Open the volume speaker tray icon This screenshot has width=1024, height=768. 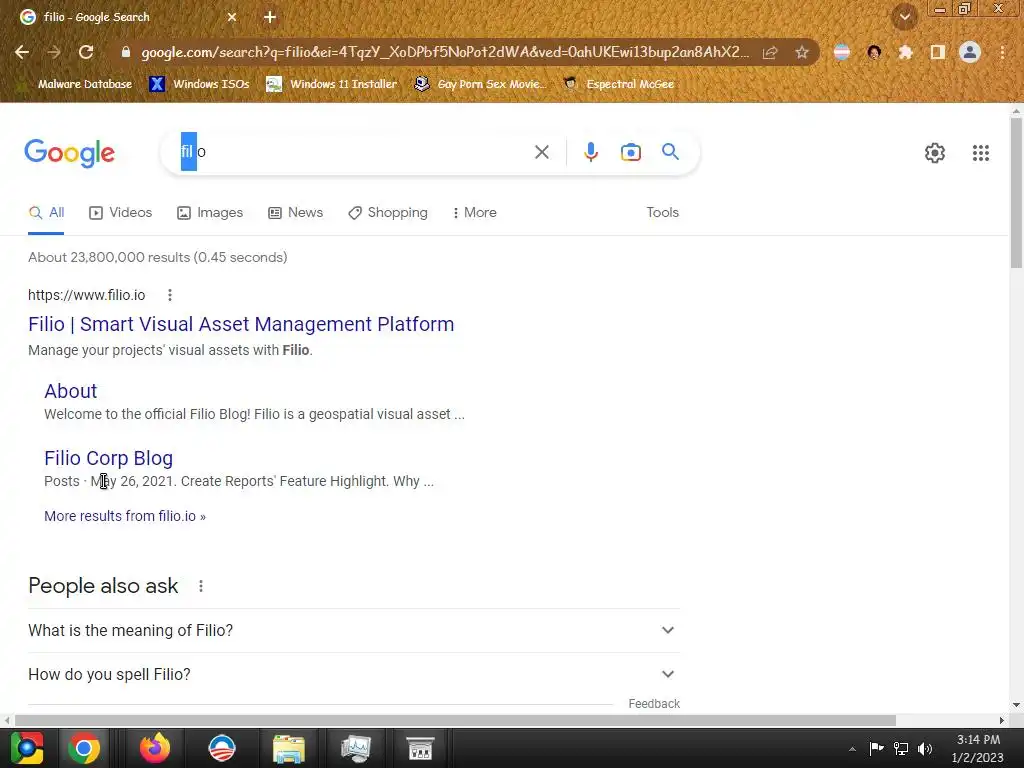925,749
